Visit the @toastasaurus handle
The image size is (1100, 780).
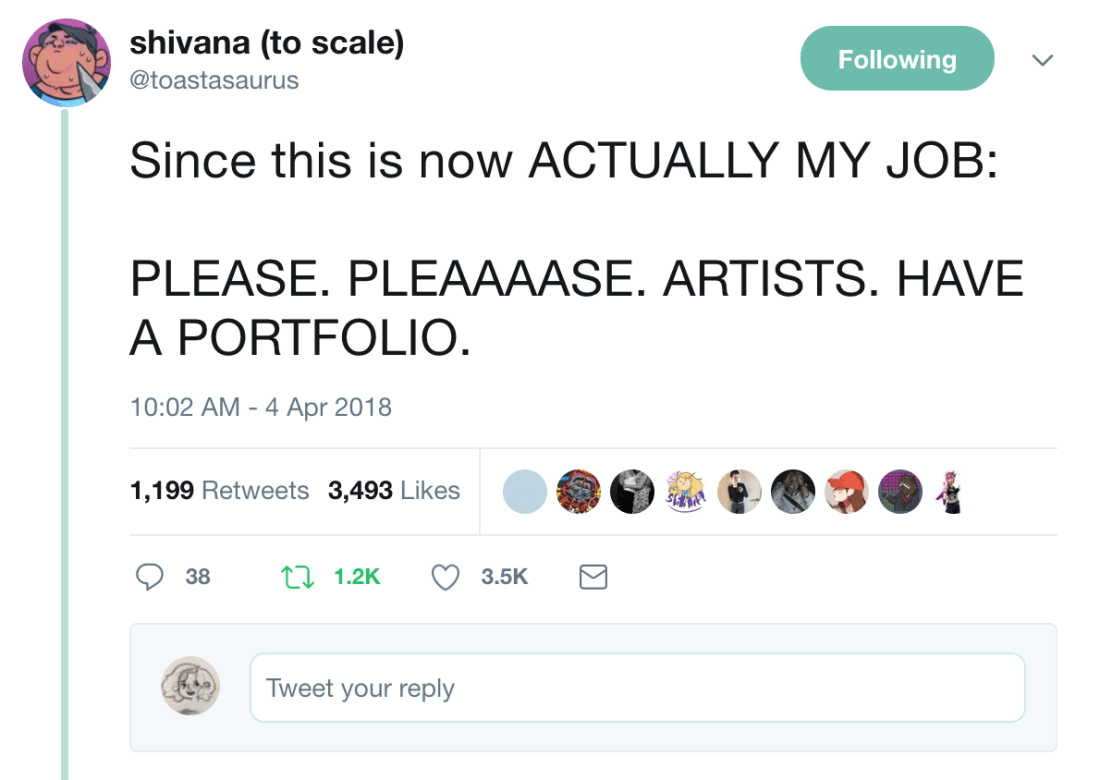[x=214, y=80]
